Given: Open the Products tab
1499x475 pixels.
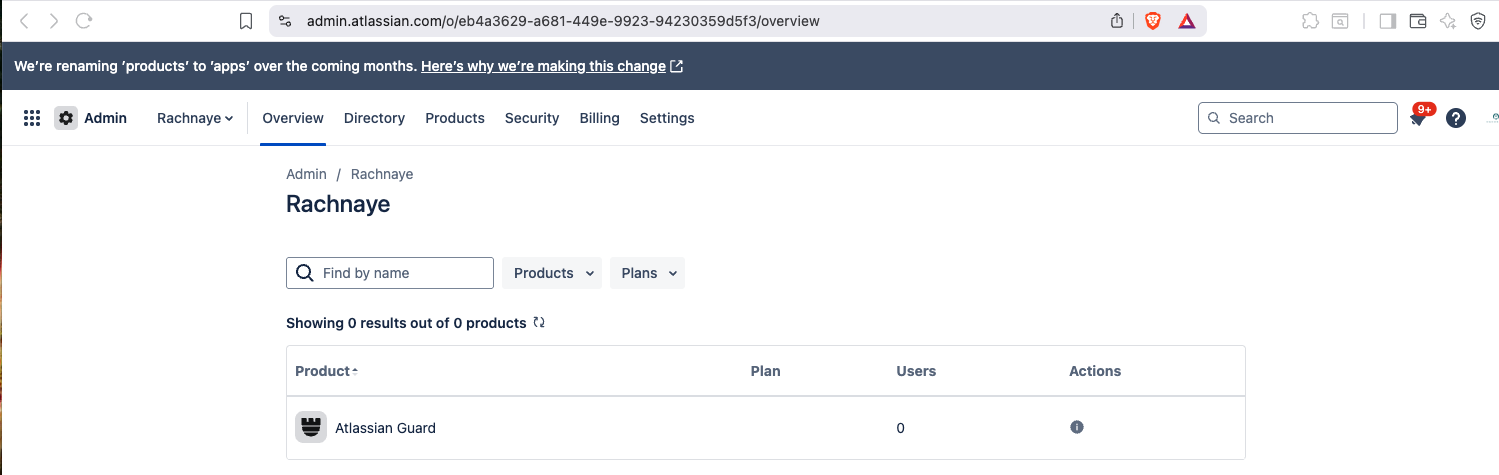Looking at the screenshot, I should [x=455, y=118].
